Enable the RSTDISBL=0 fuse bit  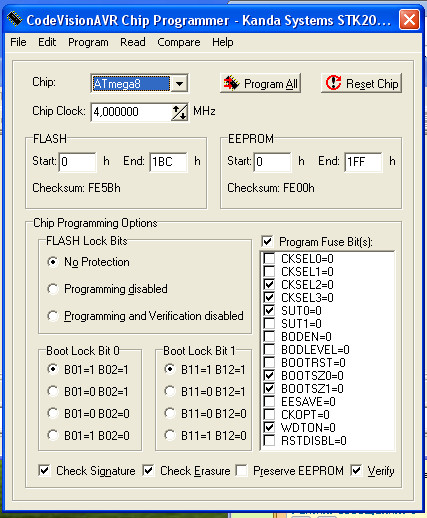click(269, 441)
